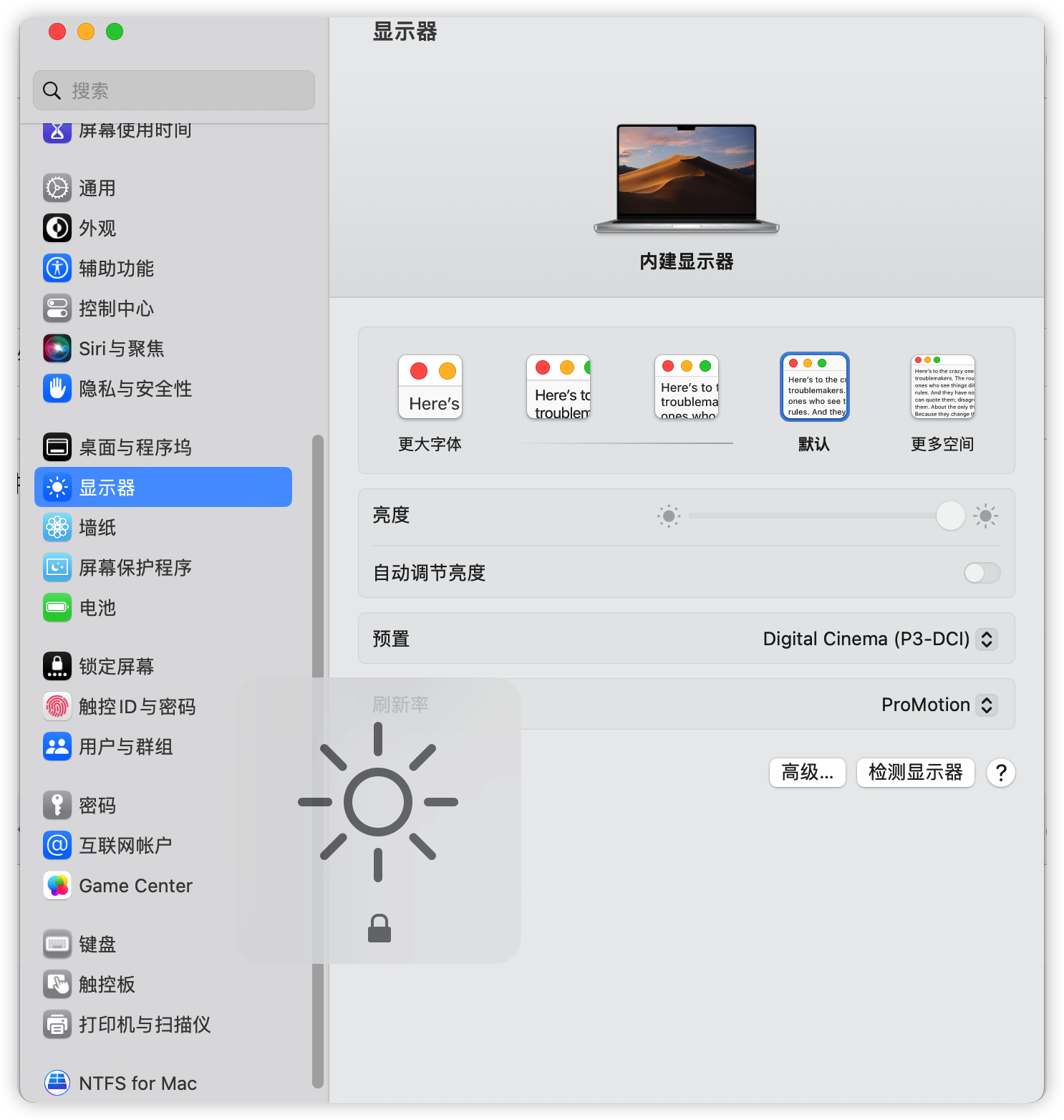
Task: Open the 墙纸 flower icon
Action: [x=57, y=528]
